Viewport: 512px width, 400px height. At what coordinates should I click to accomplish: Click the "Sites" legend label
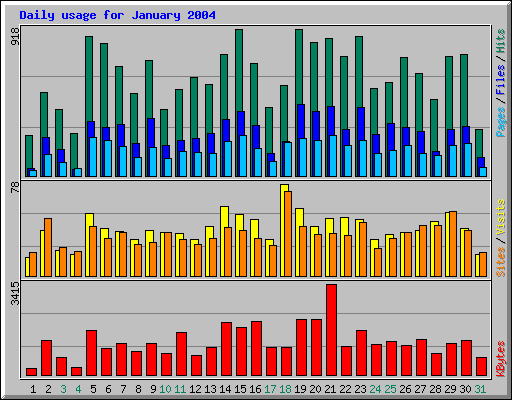tap(501, 262)
